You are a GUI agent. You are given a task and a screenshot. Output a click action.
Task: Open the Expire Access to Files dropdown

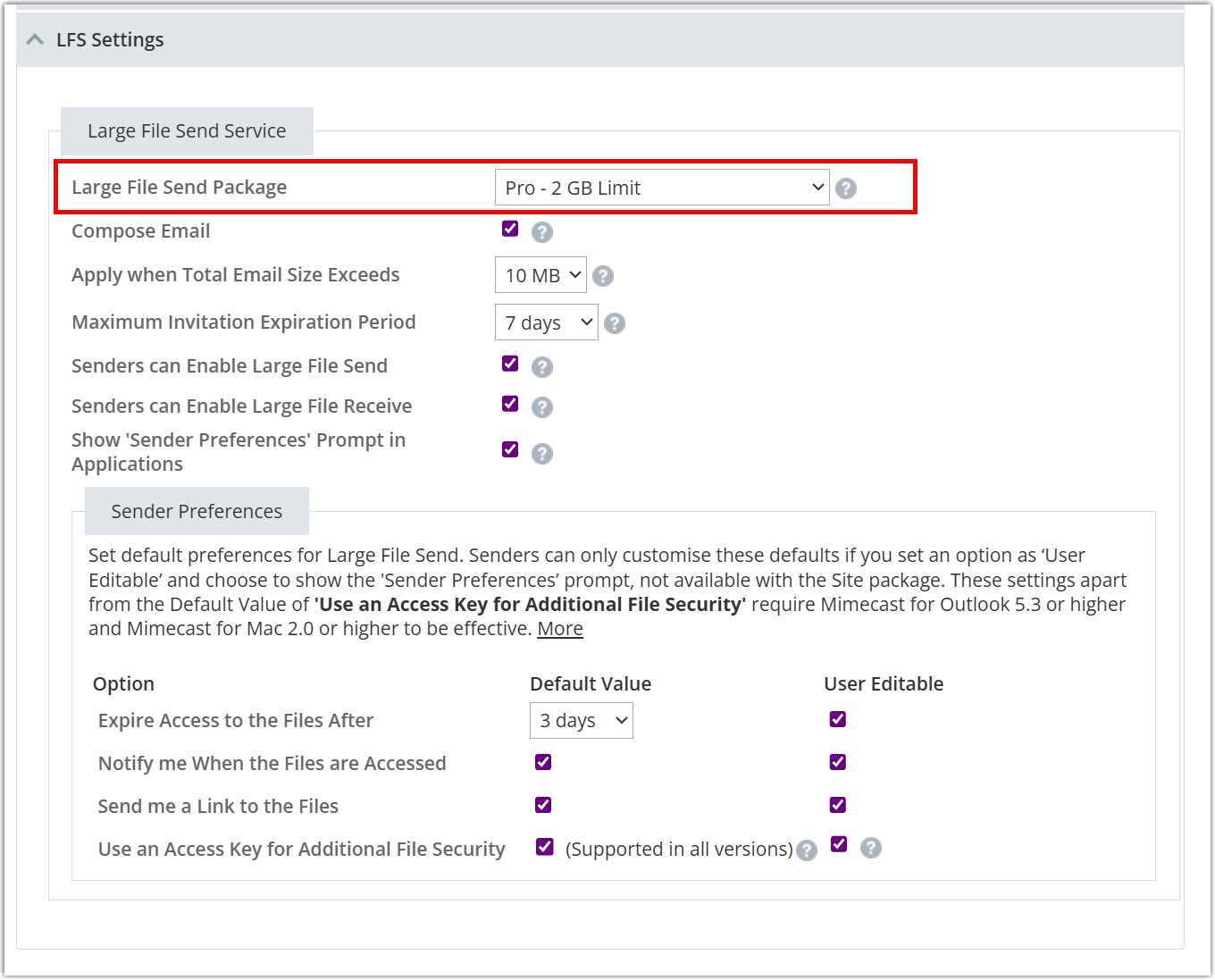pyautogui.click(x=581, y=720)
